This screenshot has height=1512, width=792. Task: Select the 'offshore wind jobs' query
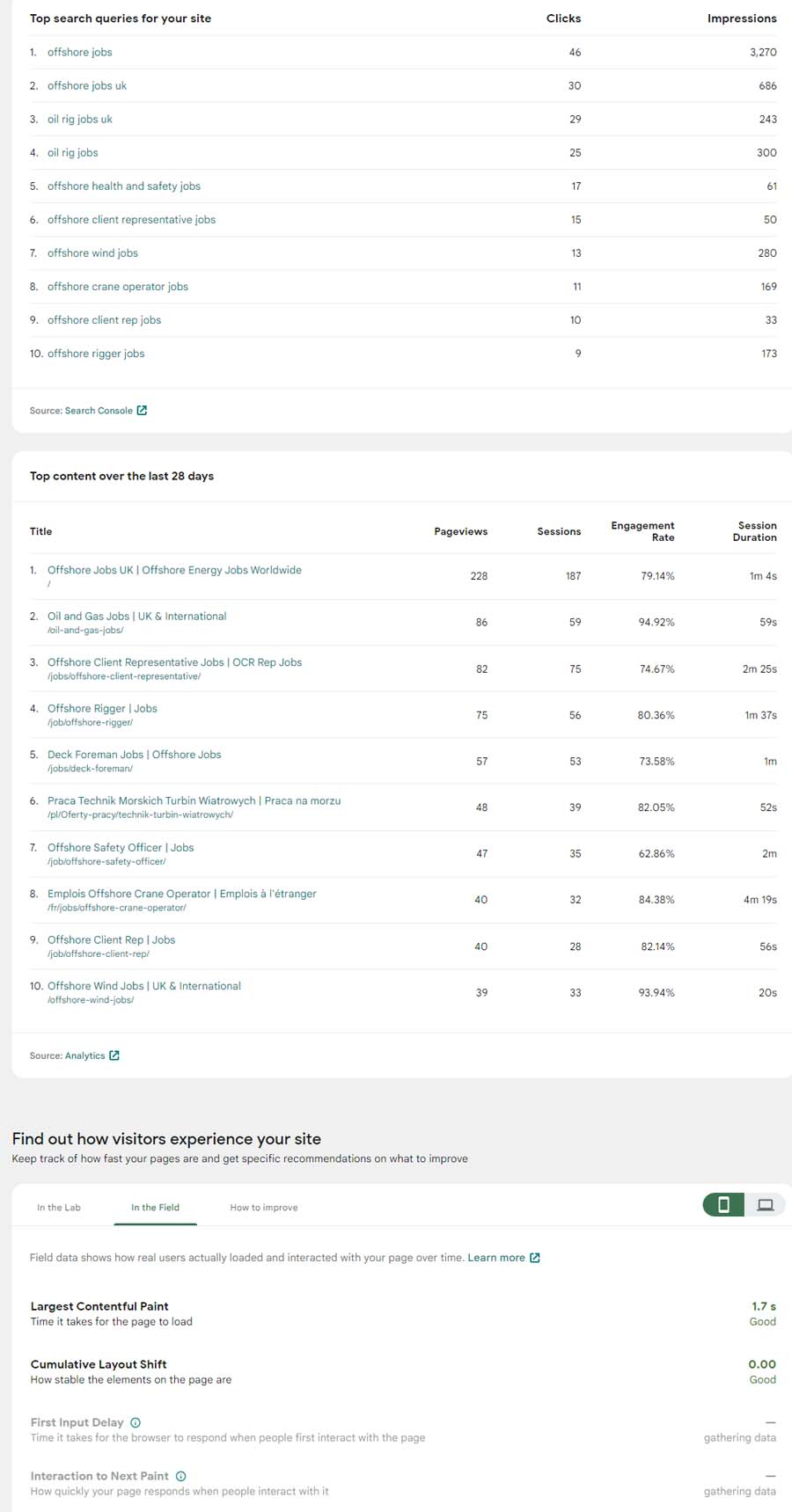[92, 252]
